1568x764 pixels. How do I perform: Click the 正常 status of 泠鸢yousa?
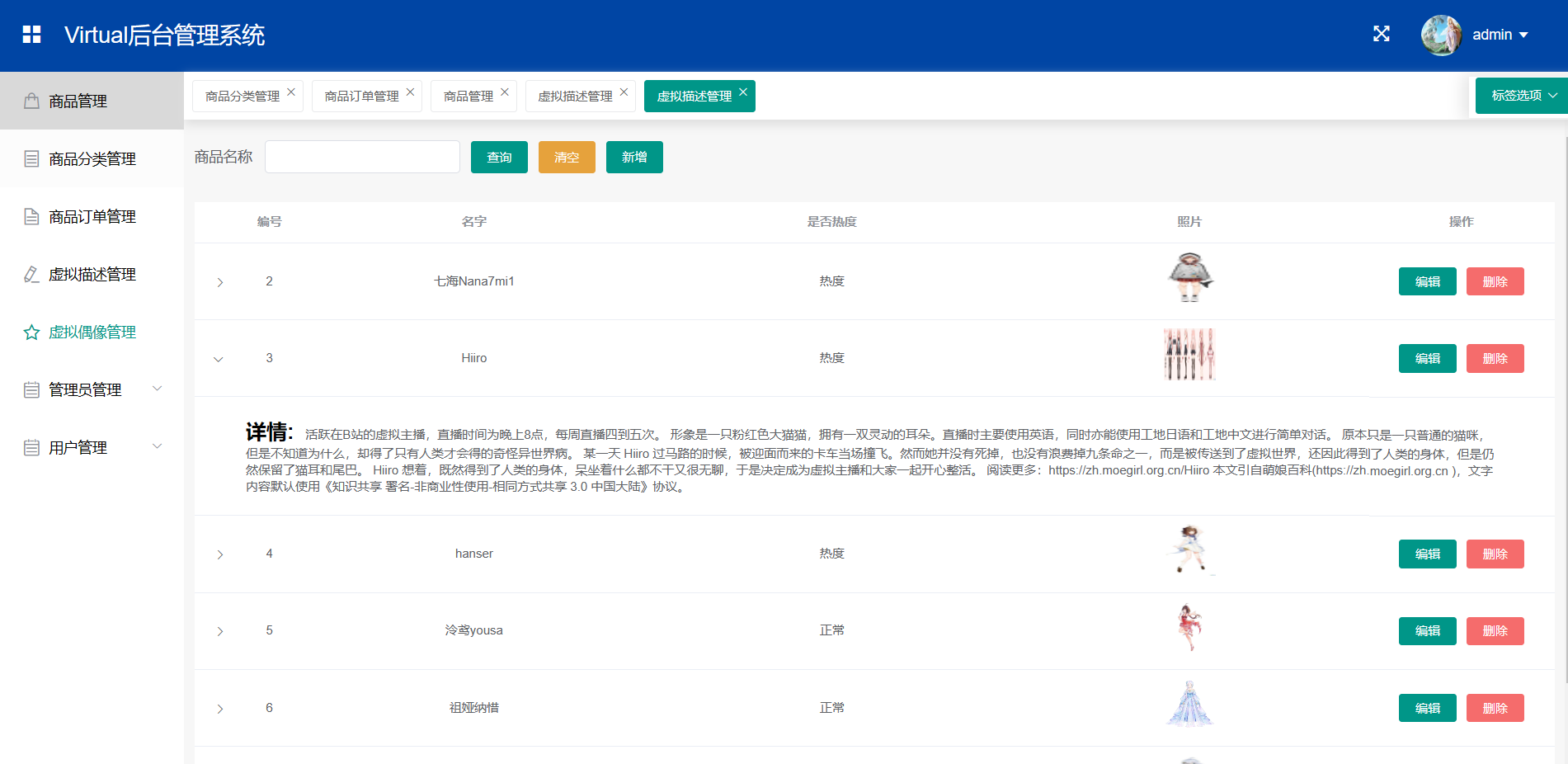[831, 630]
